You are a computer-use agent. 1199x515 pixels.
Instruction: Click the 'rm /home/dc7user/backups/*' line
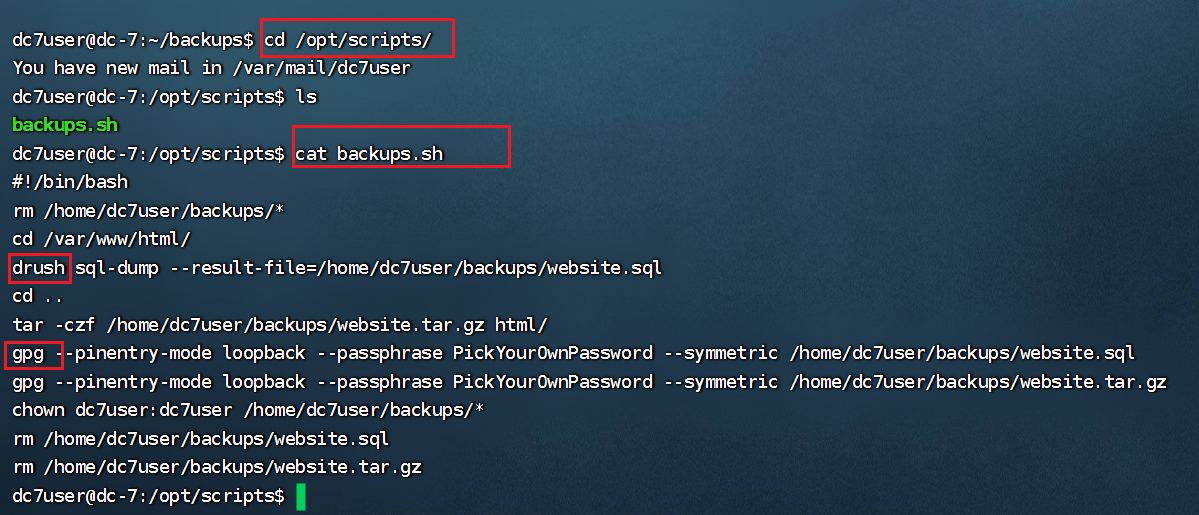click(145, 211)
